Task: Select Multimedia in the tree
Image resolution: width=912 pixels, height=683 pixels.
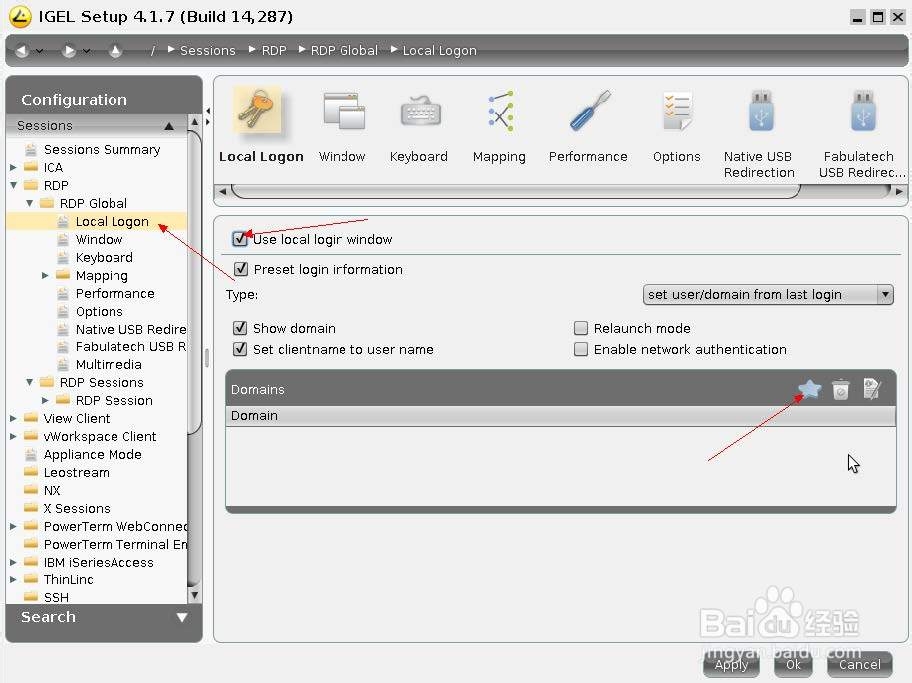Action: click(x=109, y=365)
